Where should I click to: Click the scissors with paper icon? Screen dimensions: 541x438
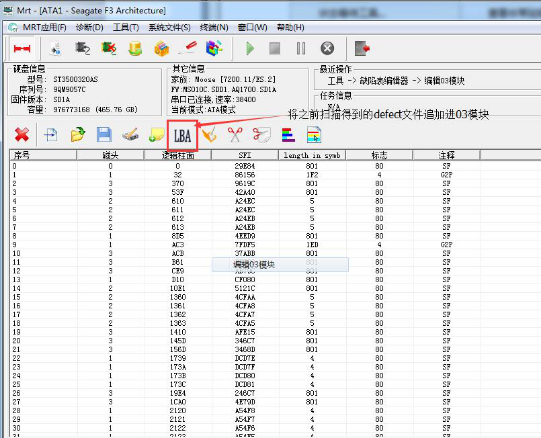(262, 135)
